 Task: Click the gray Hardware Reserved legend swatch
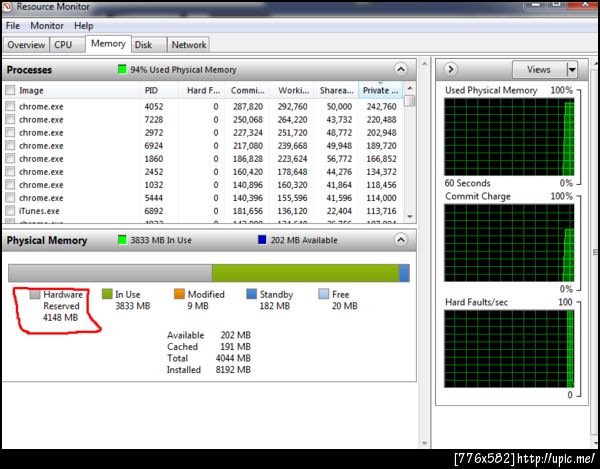click(35, 294)
